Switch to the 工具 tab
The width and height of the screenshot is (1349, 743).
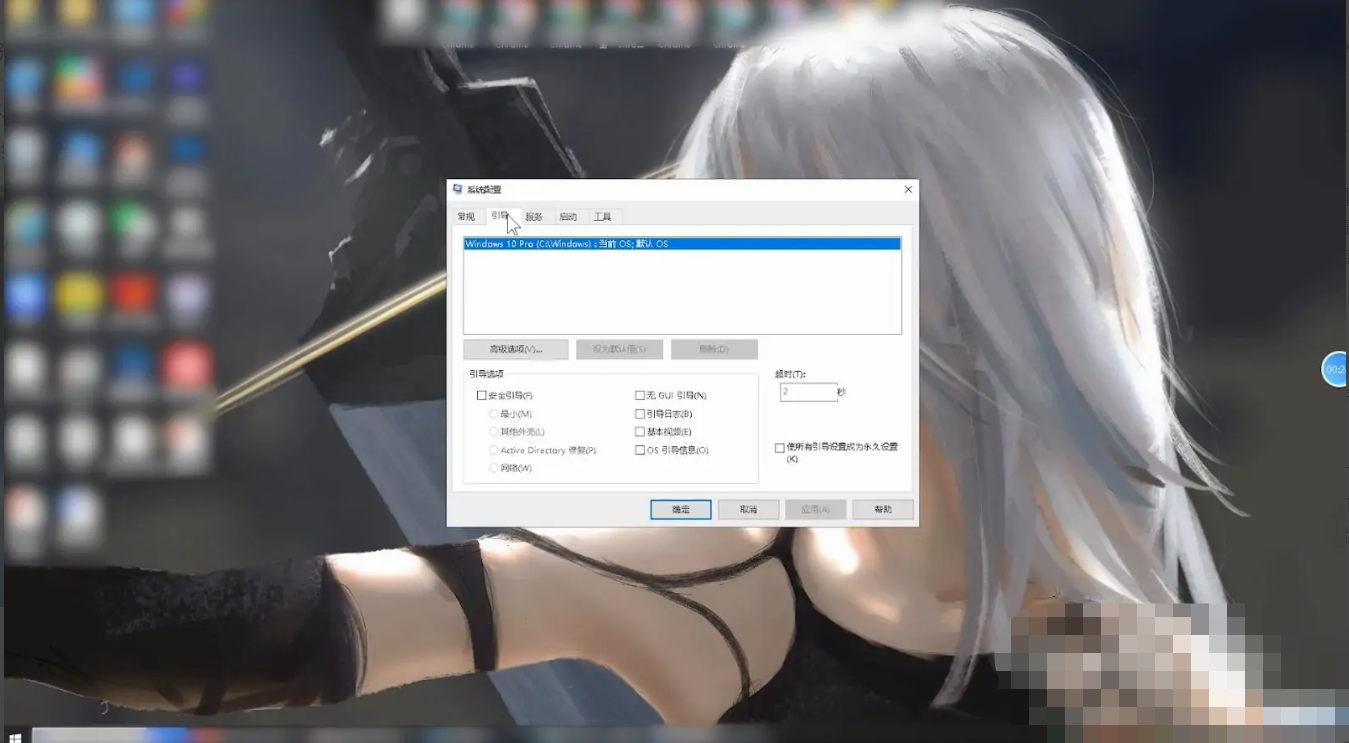602,217
